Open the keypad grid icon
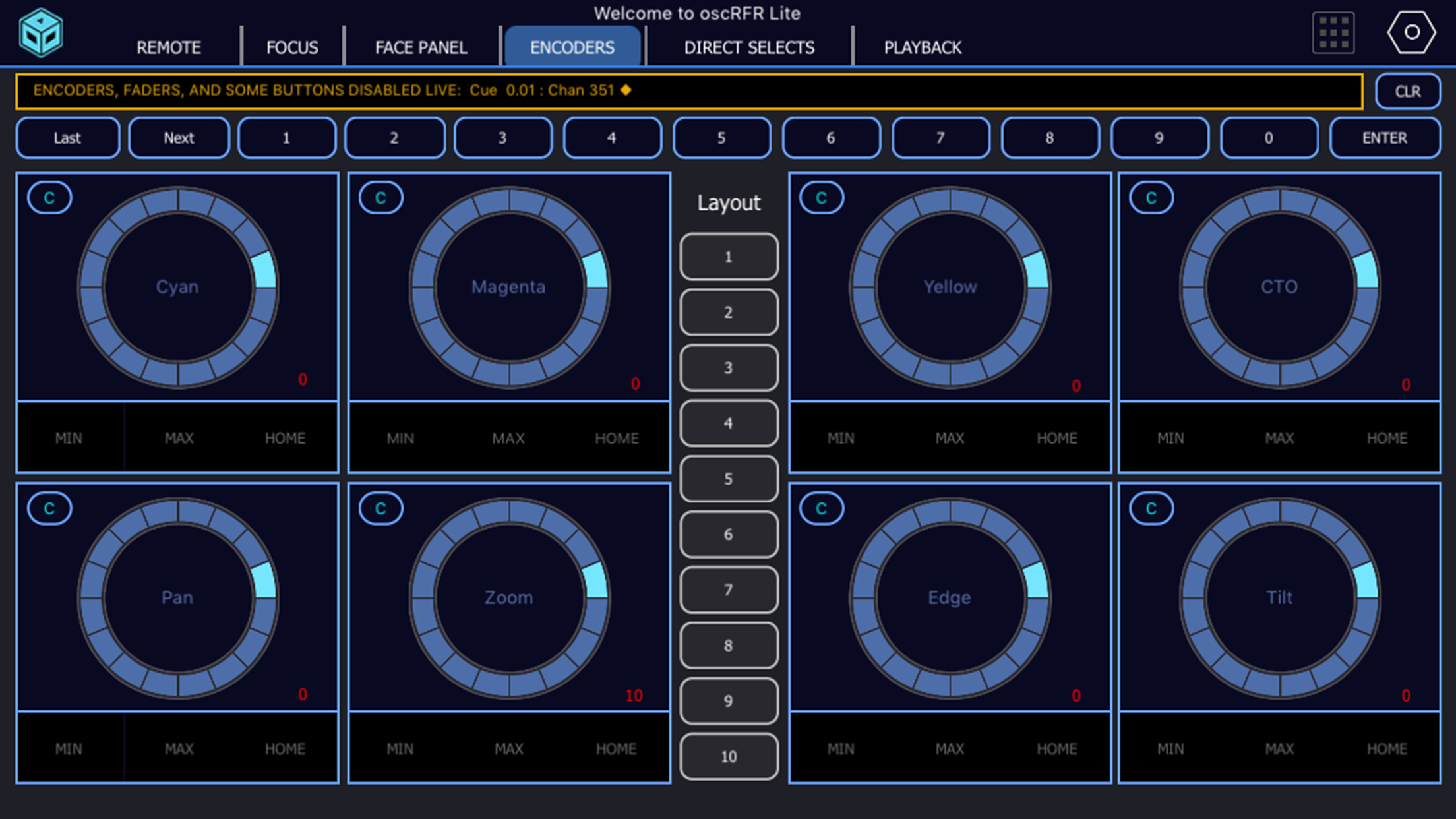This screenshot has height=819, width=1456. point(1333,32)
